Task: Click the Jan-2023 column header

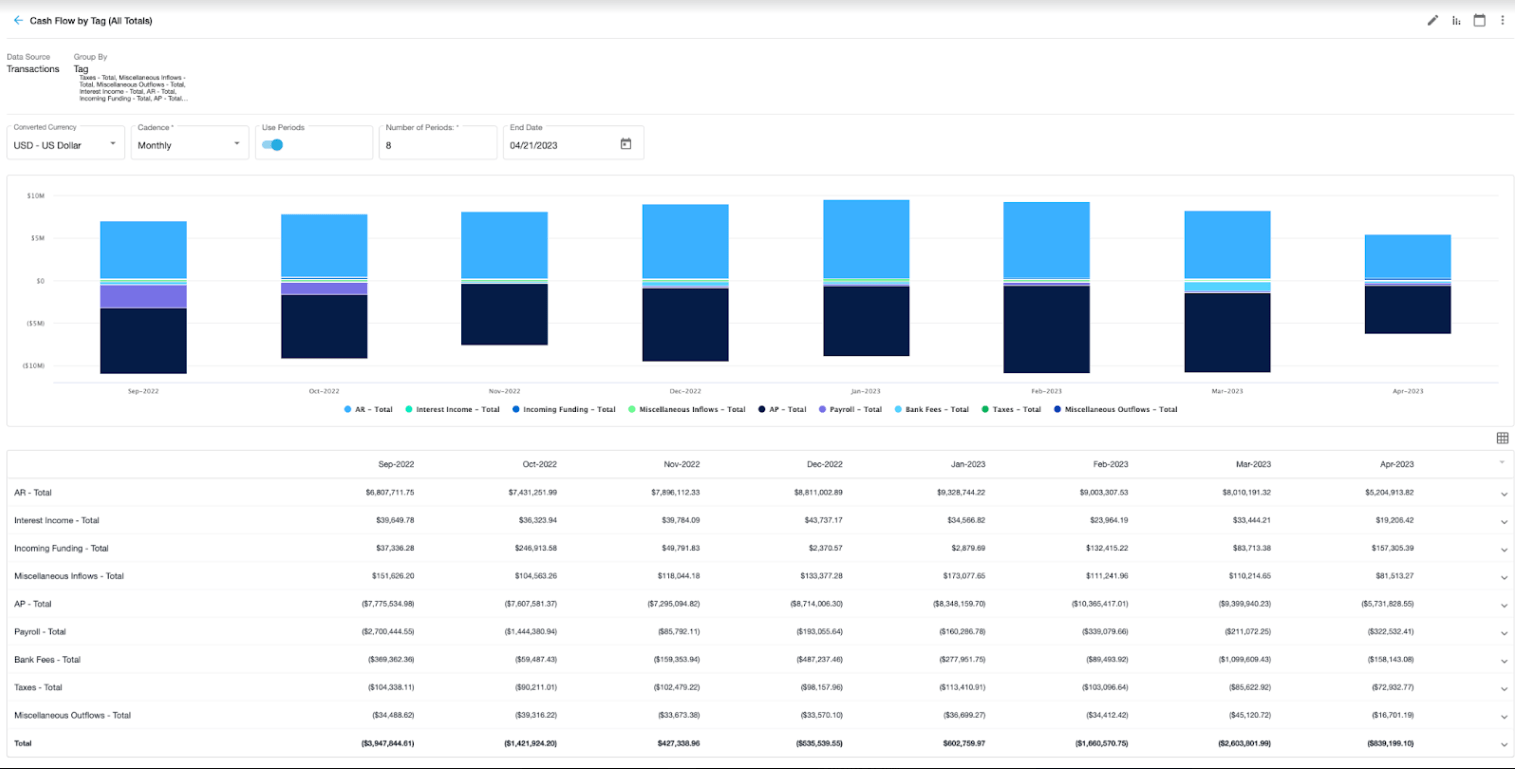Action: [x=964, y=465]
